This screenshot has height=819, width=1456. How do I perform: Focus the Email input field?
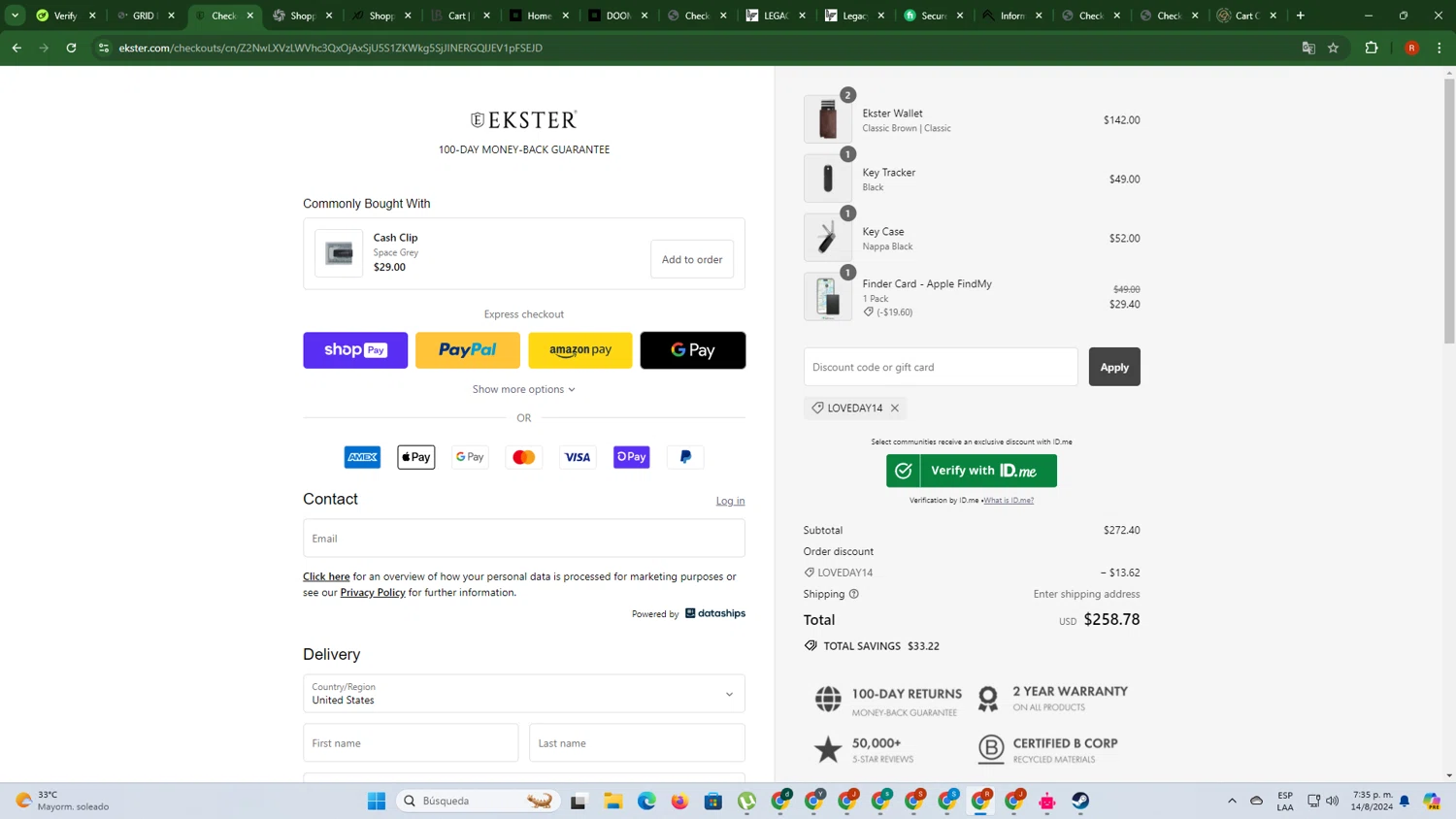[x=524, y=539]
